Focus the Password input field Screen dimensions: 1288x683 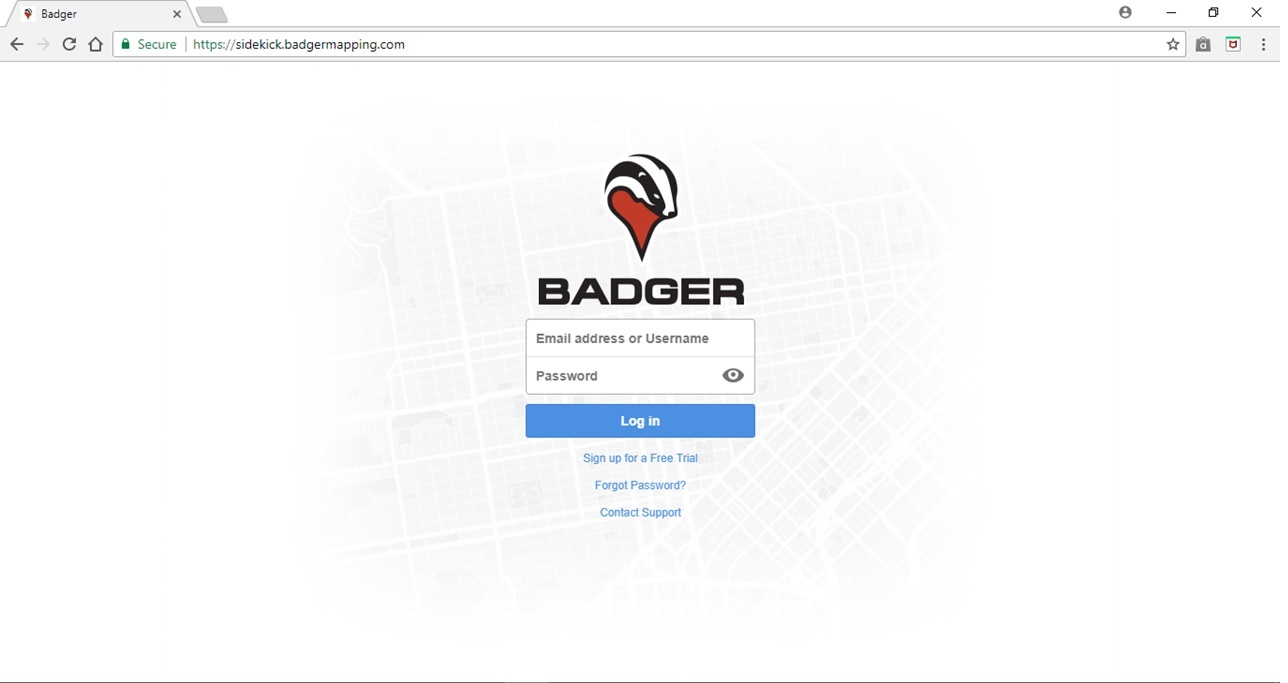point(640,376)
